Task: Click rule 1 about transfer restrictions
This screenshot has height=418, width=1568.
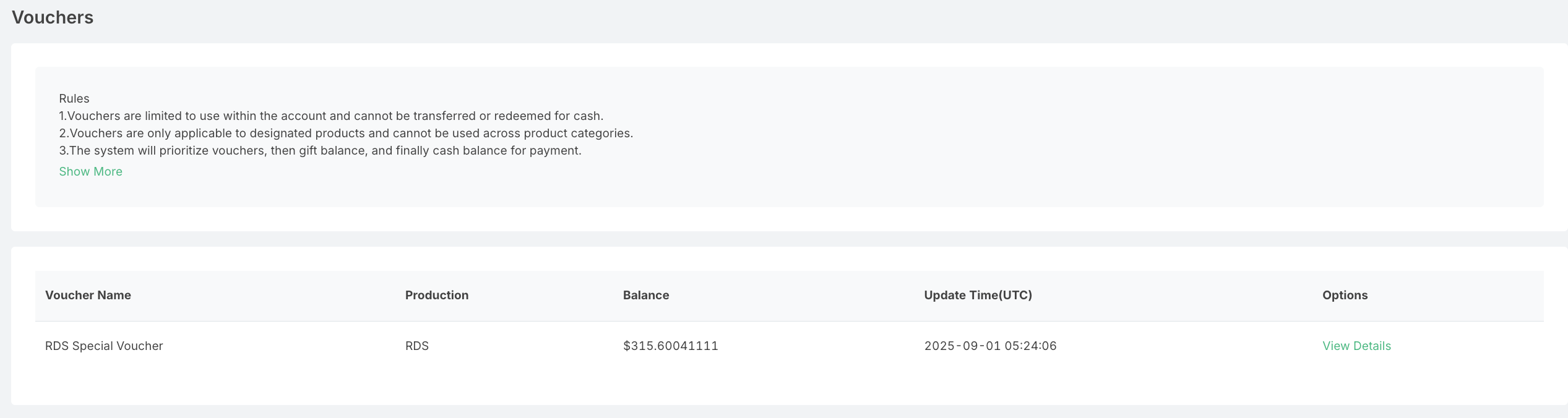Action: (331, 116)
